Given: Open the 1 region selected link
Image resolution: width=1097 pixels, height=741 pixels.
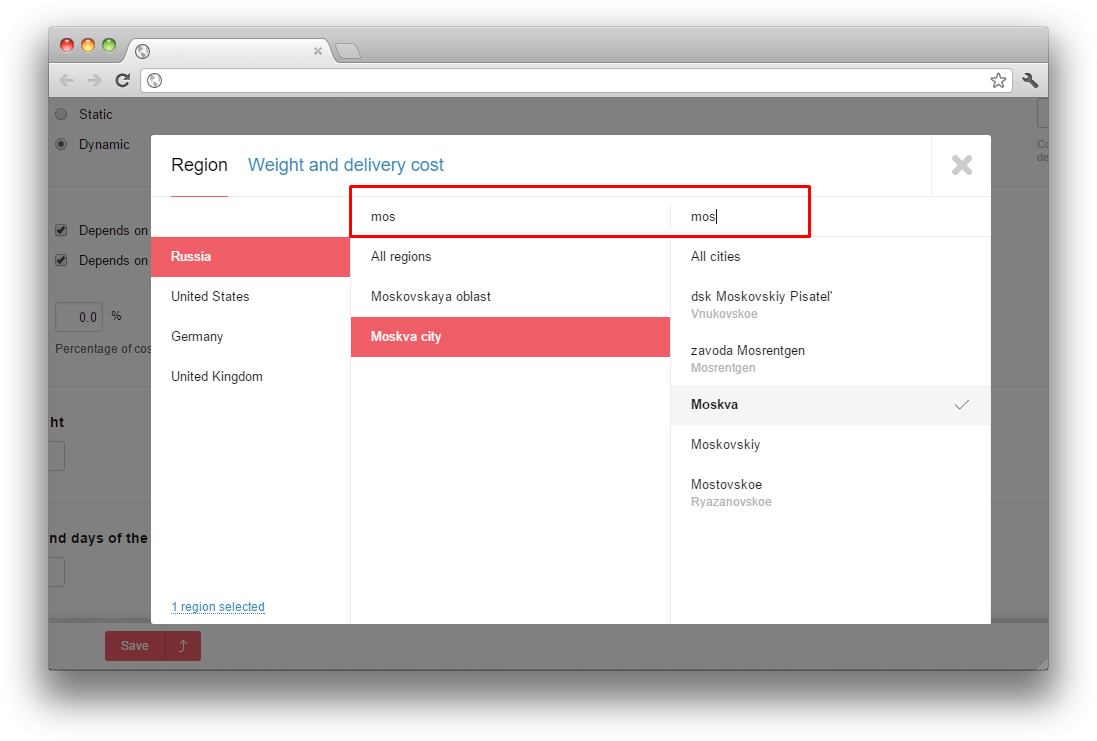Looking at the screenshot, I should click(x=218, y=607).
